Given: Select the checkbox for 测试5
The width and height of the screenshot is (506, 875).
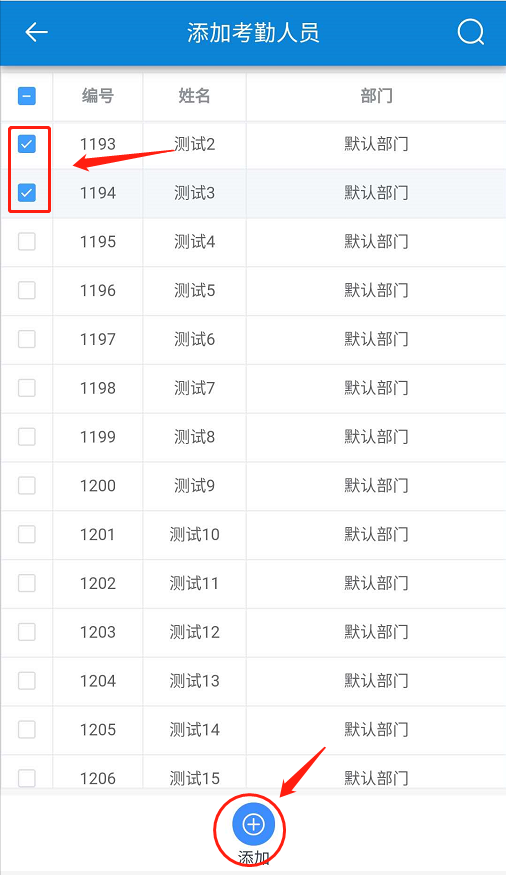Looking at the screenshot, I should click(27, 290).
